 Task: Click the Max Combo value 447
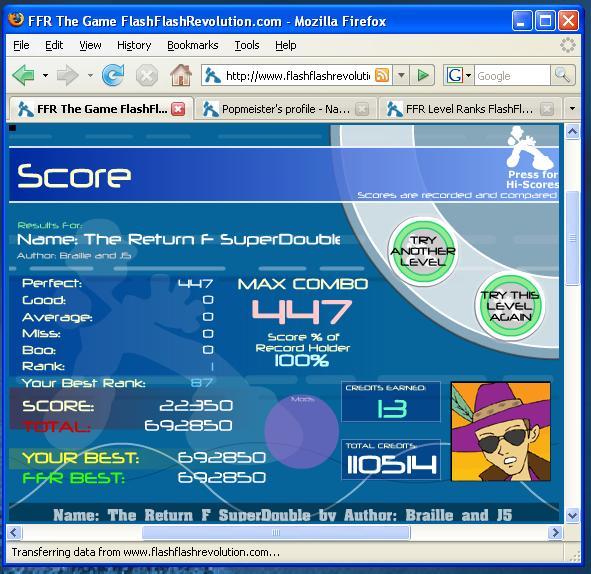tap(302, 312)
